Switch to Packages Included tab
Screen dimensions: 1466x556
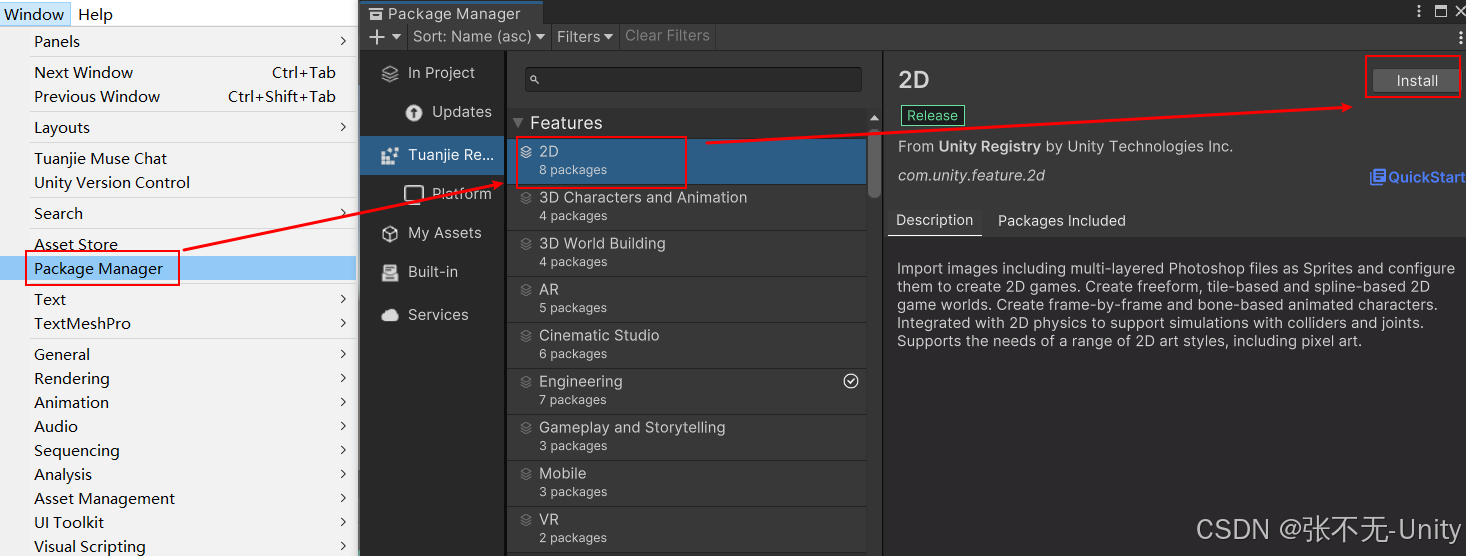click(x=1062, y=221)
